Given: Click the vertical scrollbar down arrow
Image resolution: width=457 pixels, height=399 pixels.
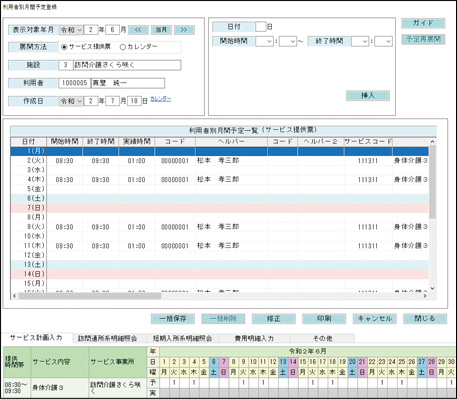Looking at the screenshot, I should 432,288.
